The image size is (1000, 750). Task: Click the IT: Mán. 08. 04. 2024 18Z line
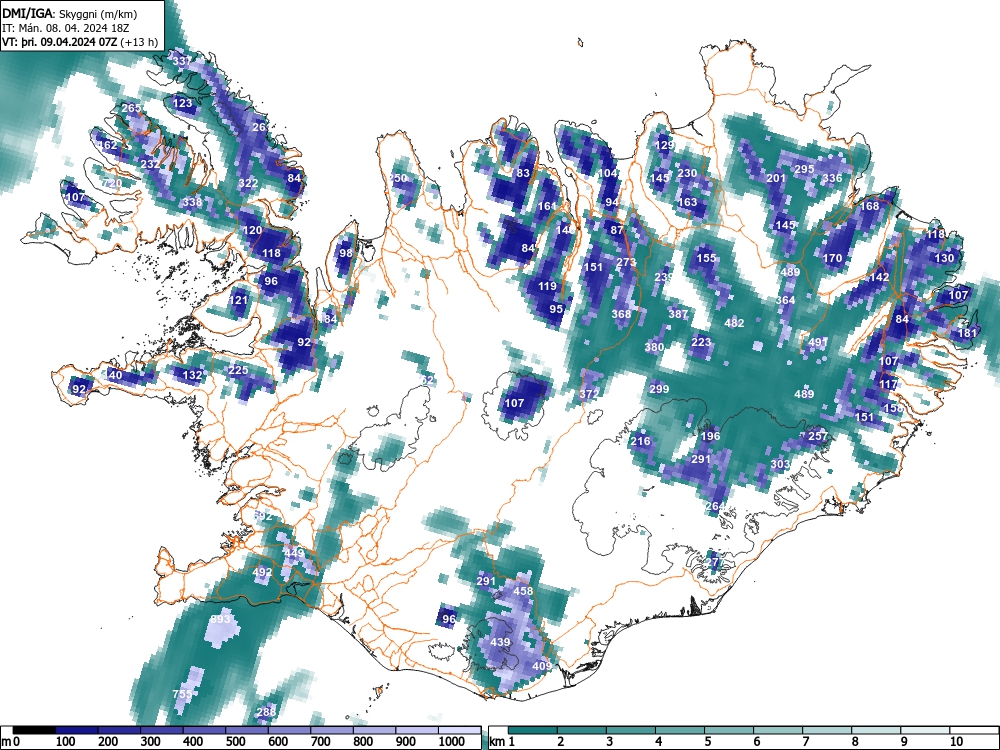65,28
